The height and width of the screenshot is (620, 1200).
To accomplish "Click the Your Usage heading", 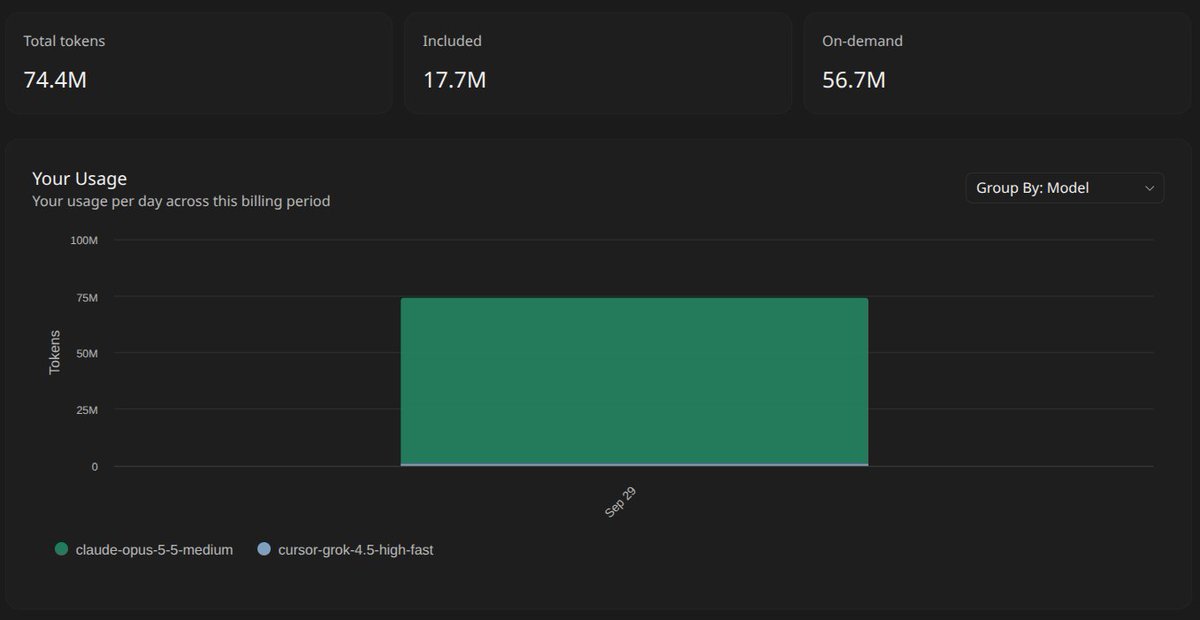I will pos(79,179).
